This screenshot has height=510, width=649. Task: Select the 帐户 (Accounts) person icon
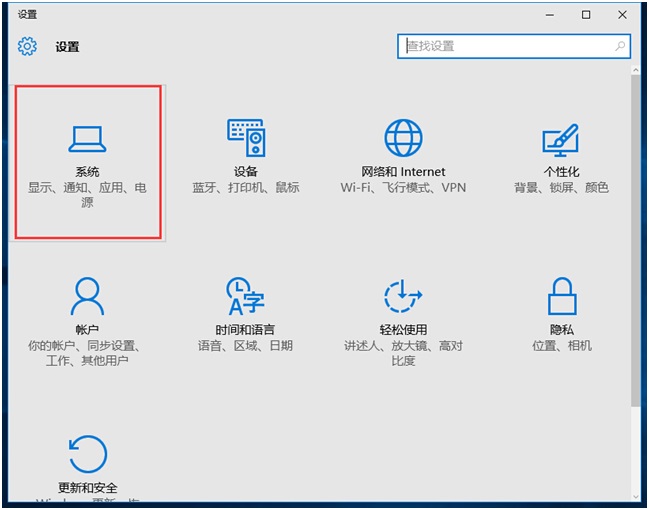[x=87, y=296]
